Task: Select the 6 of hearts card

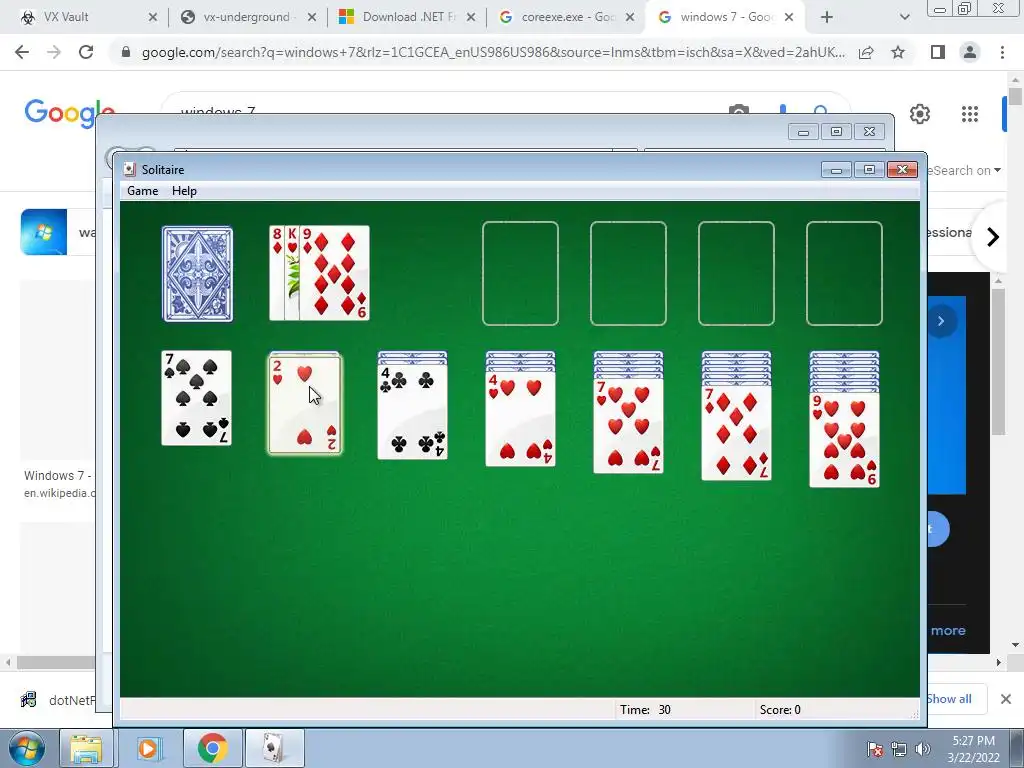Action: 844,440
